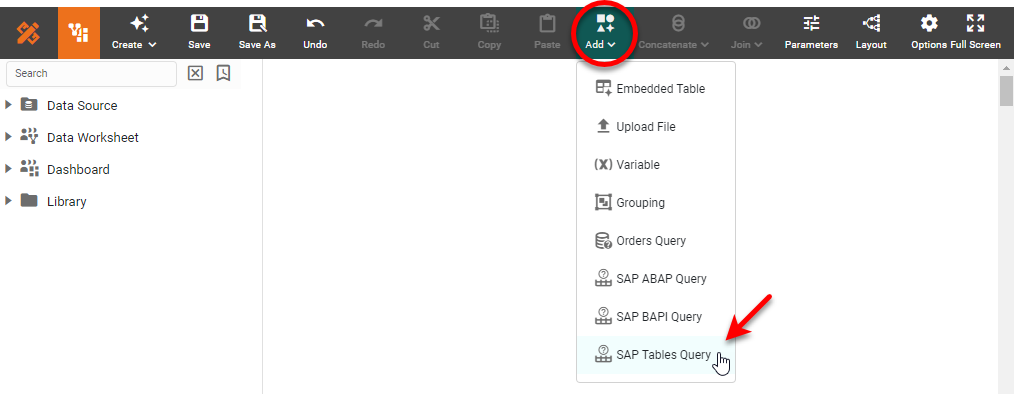Focus the Search input field
This screenshot has width=1014, height=394.
pyautogui.click(x=91, y=74)
